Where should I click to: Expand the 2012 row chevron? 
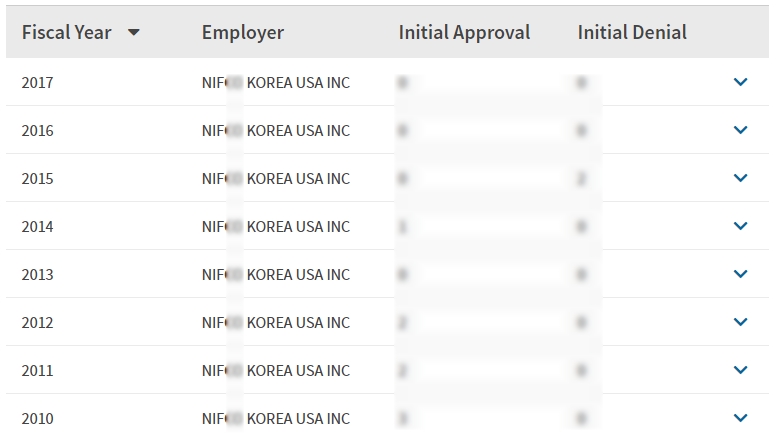coord(740,322)
